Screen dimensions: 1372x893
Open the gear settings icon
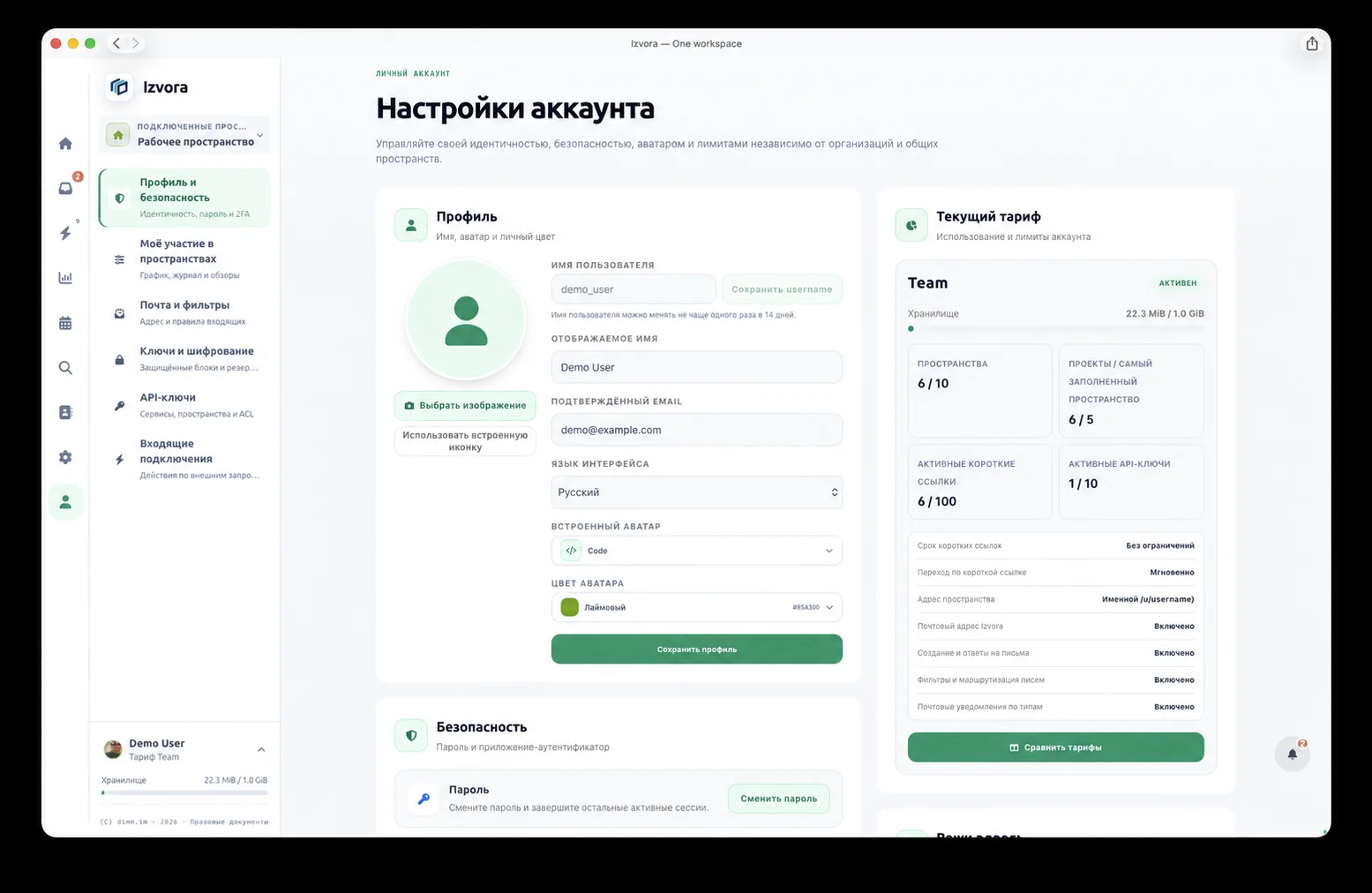(65, 457)
